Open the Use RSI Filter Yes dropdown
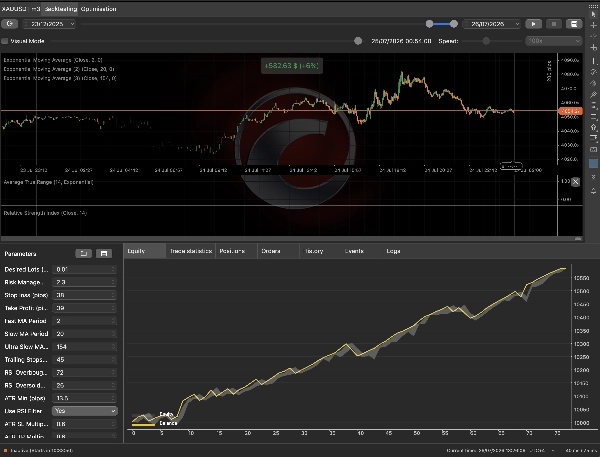Image resolution: width=600 pixels, height=457 pixels. coord(85,411)
